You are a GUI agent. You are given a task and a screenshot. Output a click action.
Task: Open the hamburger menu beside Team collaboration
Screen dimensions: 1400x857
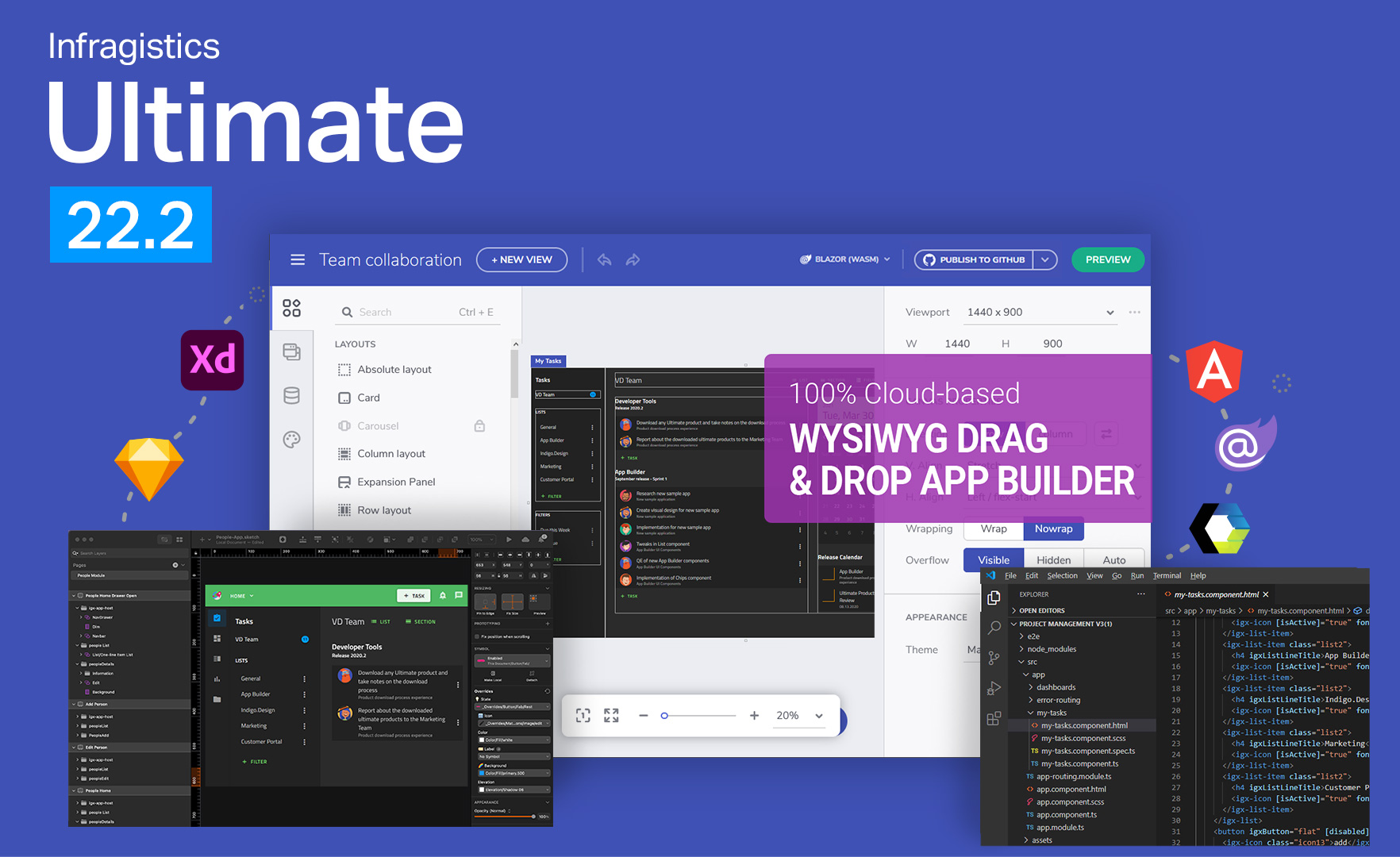pos(298,260)
